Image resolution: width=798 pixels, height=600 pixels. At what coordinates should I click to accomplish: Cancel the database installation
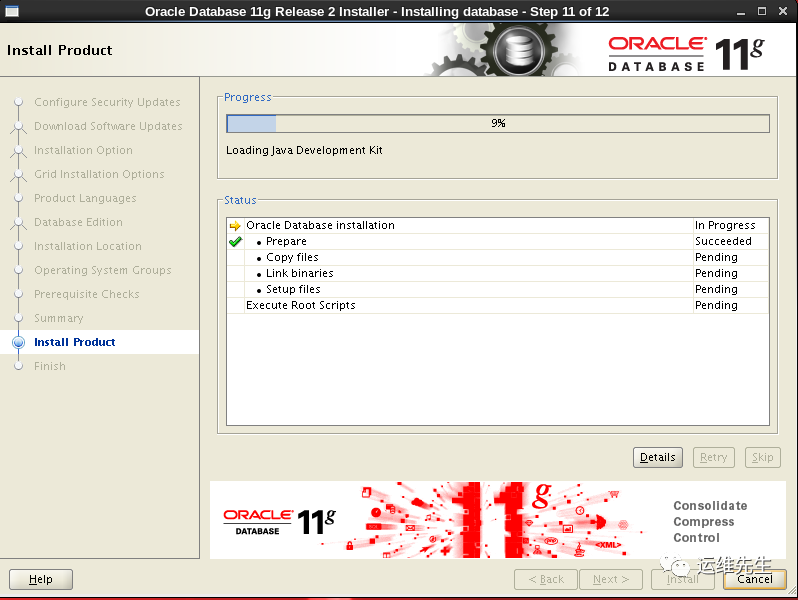[755, 580]
